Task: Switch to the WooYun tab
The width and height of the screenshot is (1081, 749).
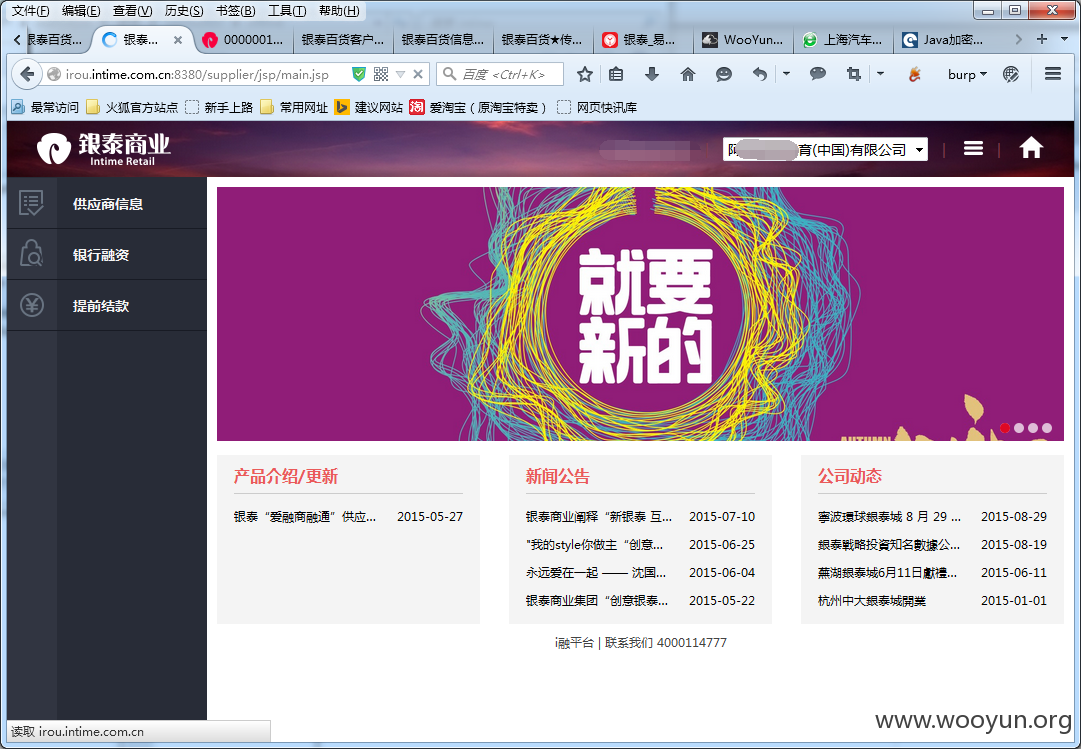Action: pyautogui.click(x=743, y=39)
